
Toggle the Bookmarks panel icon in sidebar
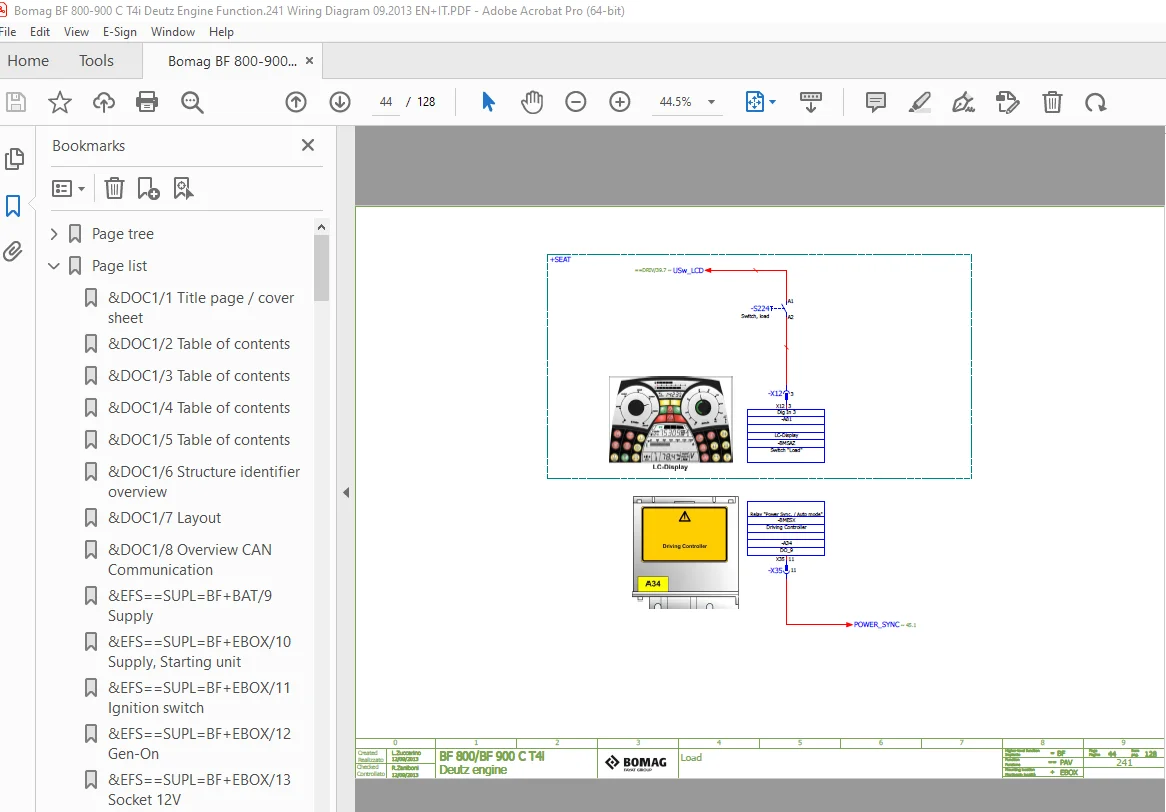pos(13,206)
